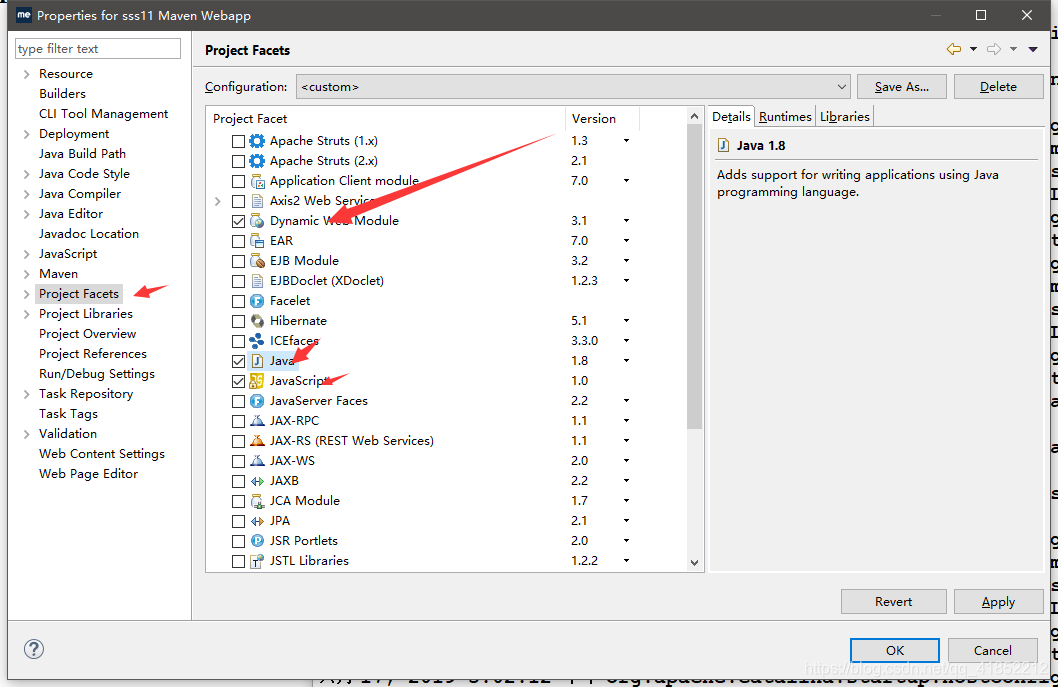This screenshot has width=1058, height=687.
Task: Open the help question mark icon
Action: point(34,649)
